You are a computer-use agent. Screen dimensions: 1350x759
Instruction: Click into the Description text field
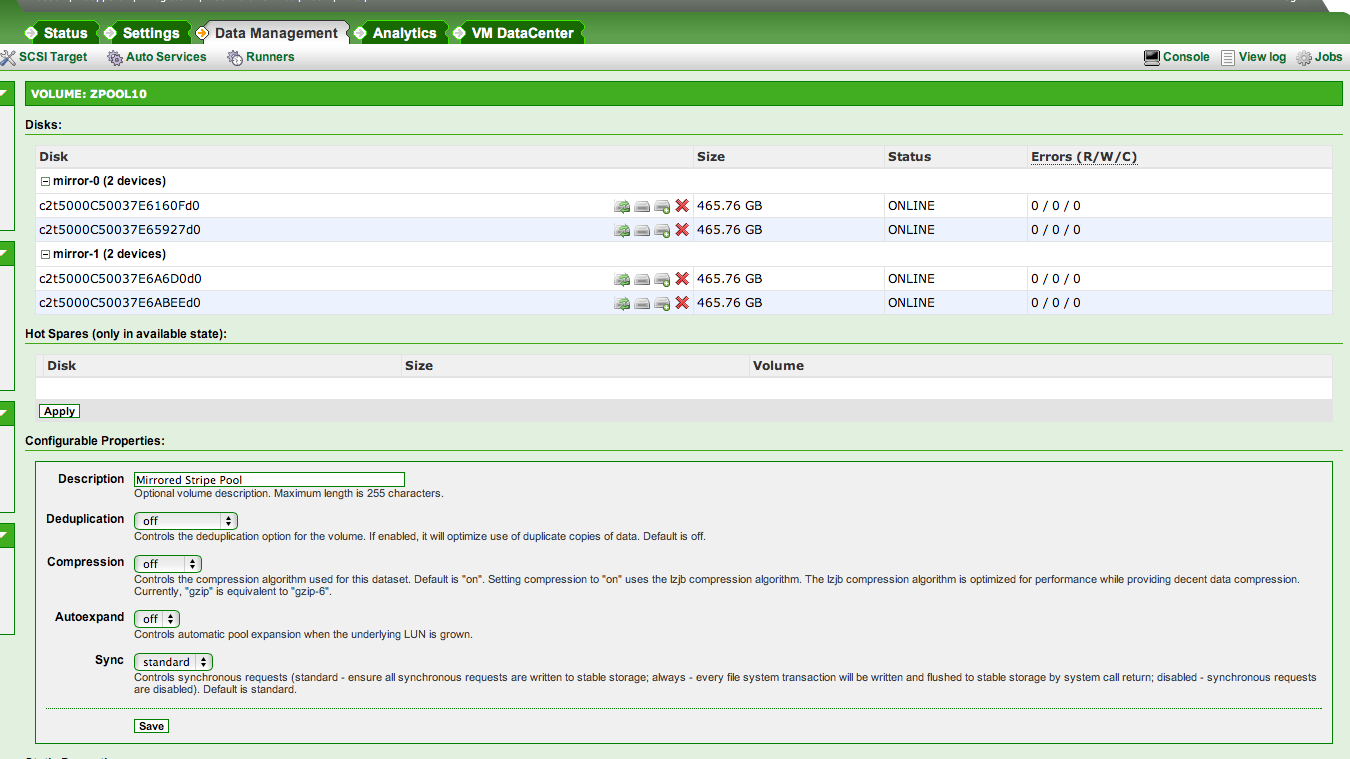click(269, 480)
